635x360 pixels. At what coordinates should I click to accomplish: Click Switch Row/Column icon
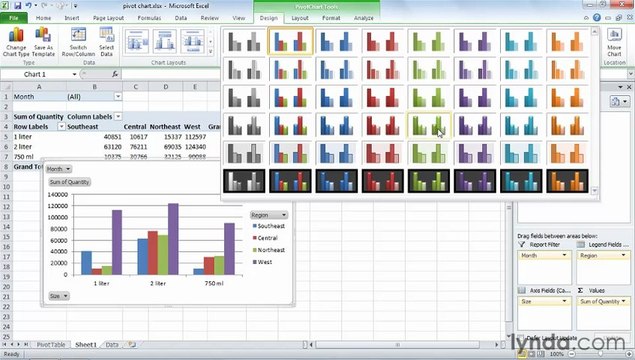(x=78, y=42)
